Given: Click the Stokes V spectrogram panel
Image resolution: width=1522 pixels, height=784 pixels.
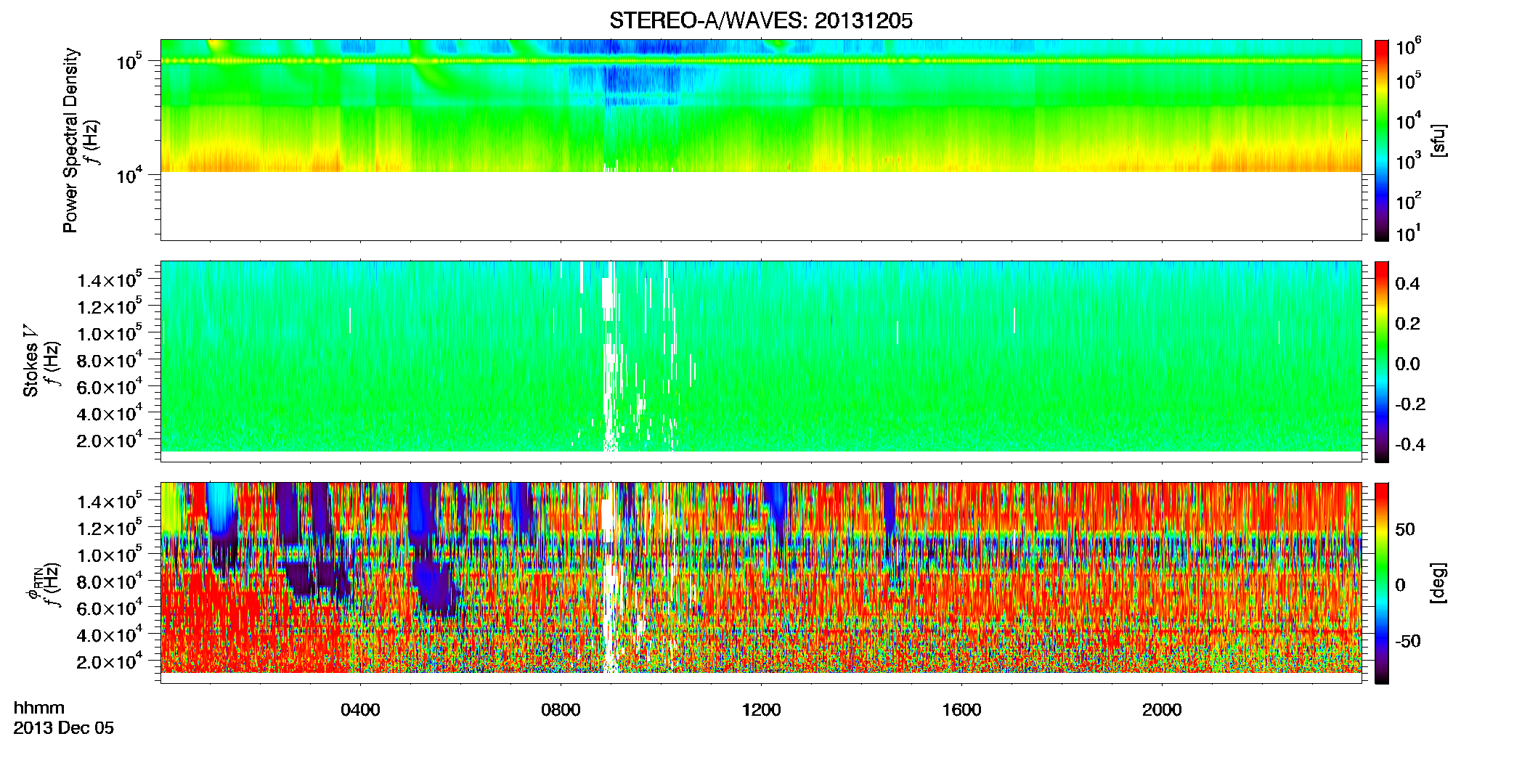Looking at the screenshot, I should tap(761, 362).
